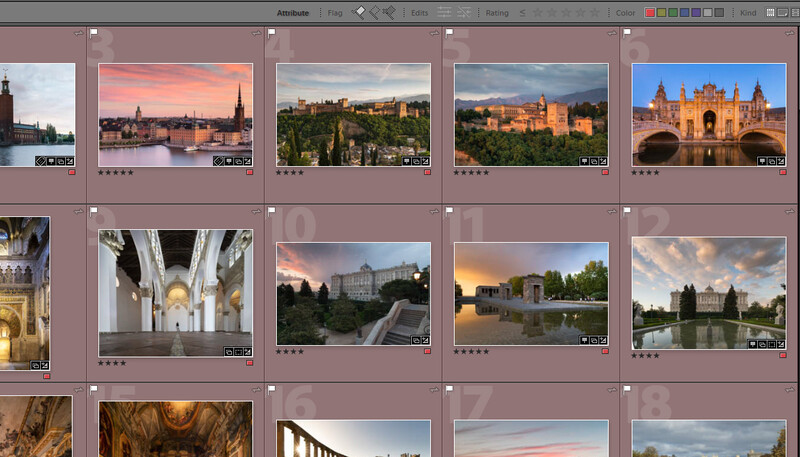
Task: Select the white arches interior thumbnail
Action: point(175,293)
